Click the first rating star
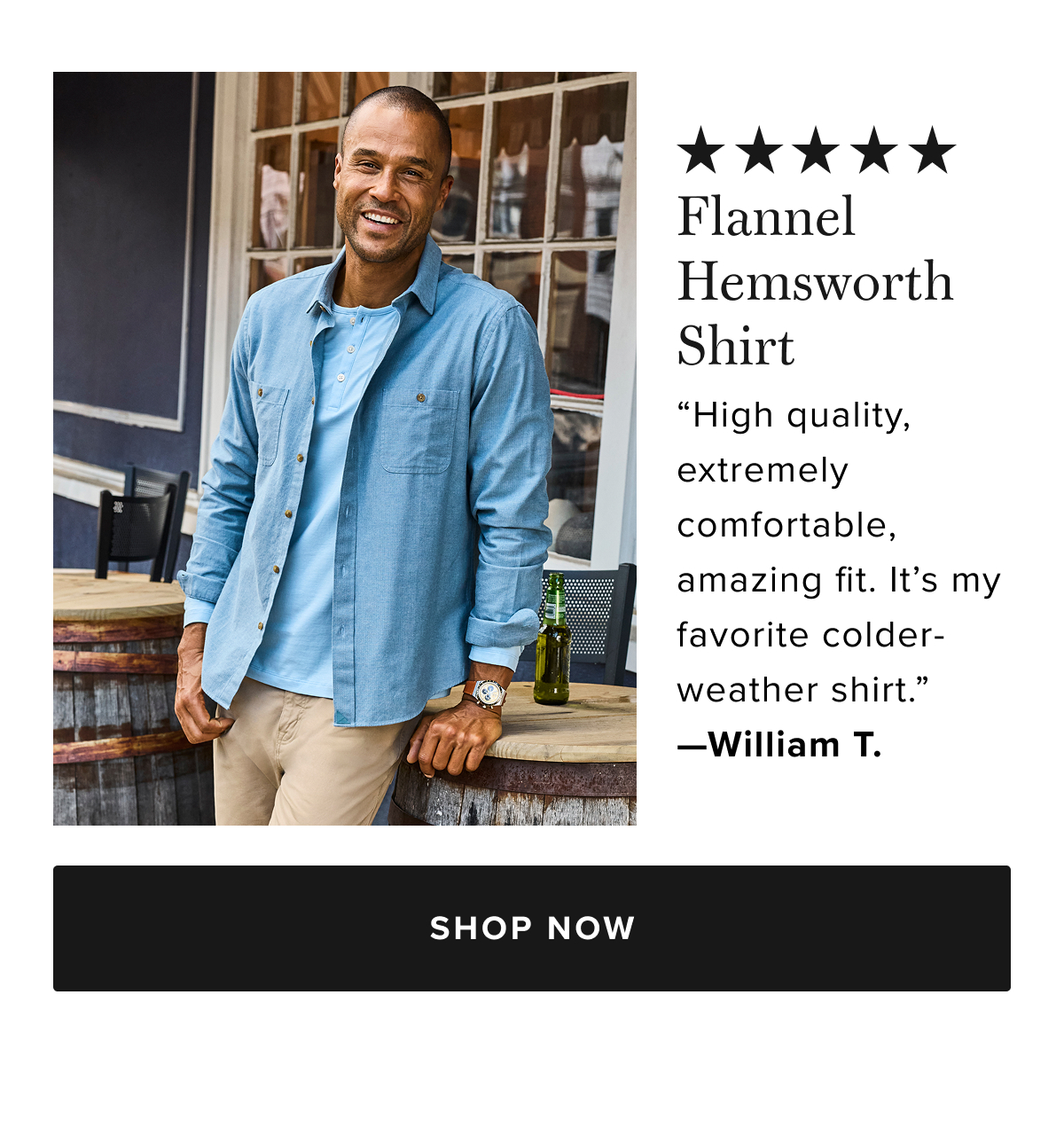1064x1128 pixels. [701, 150]
